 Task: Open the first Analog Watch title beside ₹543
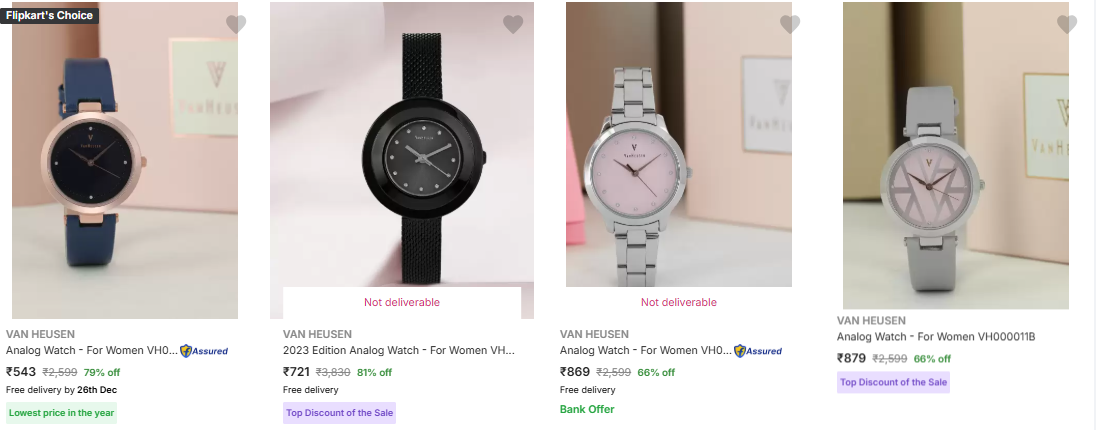[x=92, y=350]
